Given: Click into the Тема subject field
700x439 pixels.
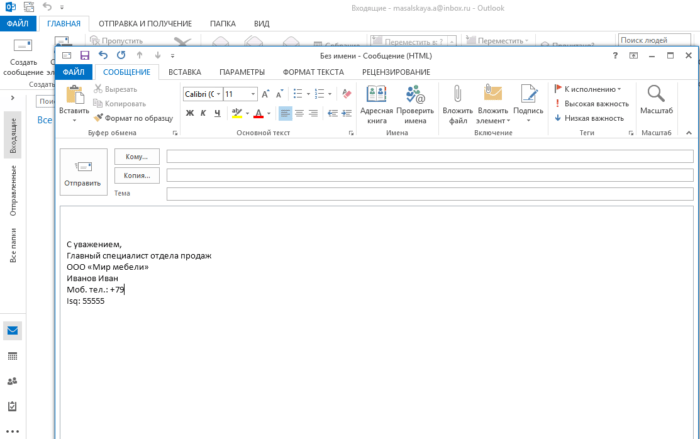Looking at the screenshot, I should (x=429, y=193).
